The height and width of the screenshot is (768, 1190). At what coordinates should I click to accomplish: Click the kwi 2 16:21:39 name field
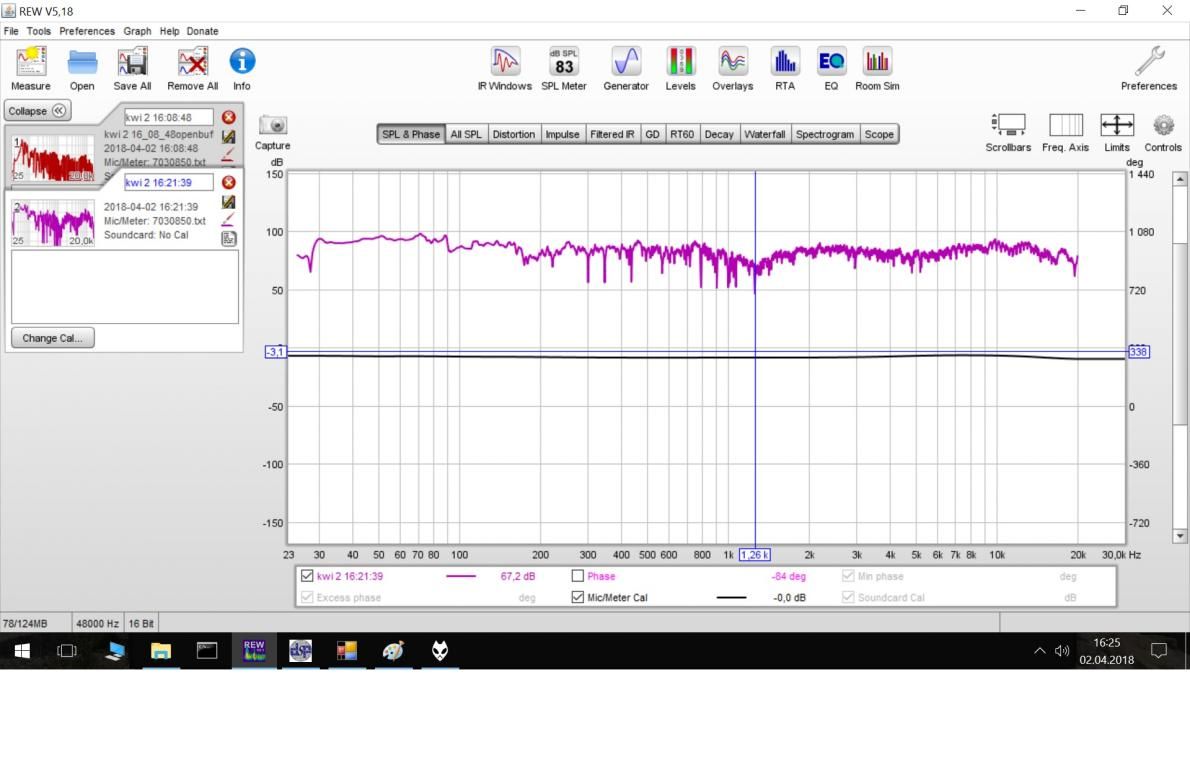[168, 182]
